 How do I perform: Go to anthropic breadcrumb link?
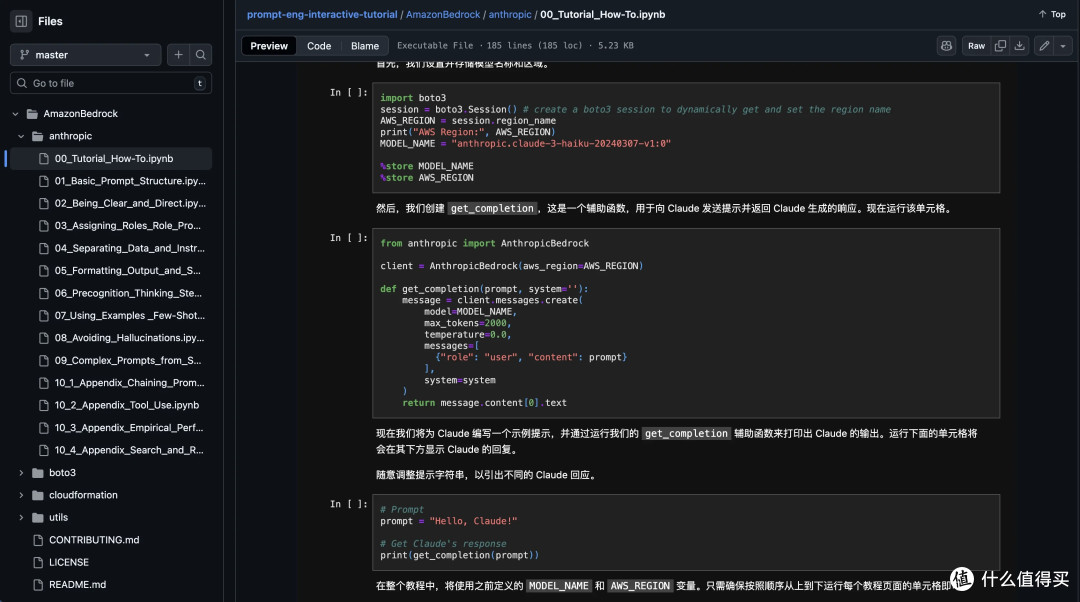tap(510, 14)
